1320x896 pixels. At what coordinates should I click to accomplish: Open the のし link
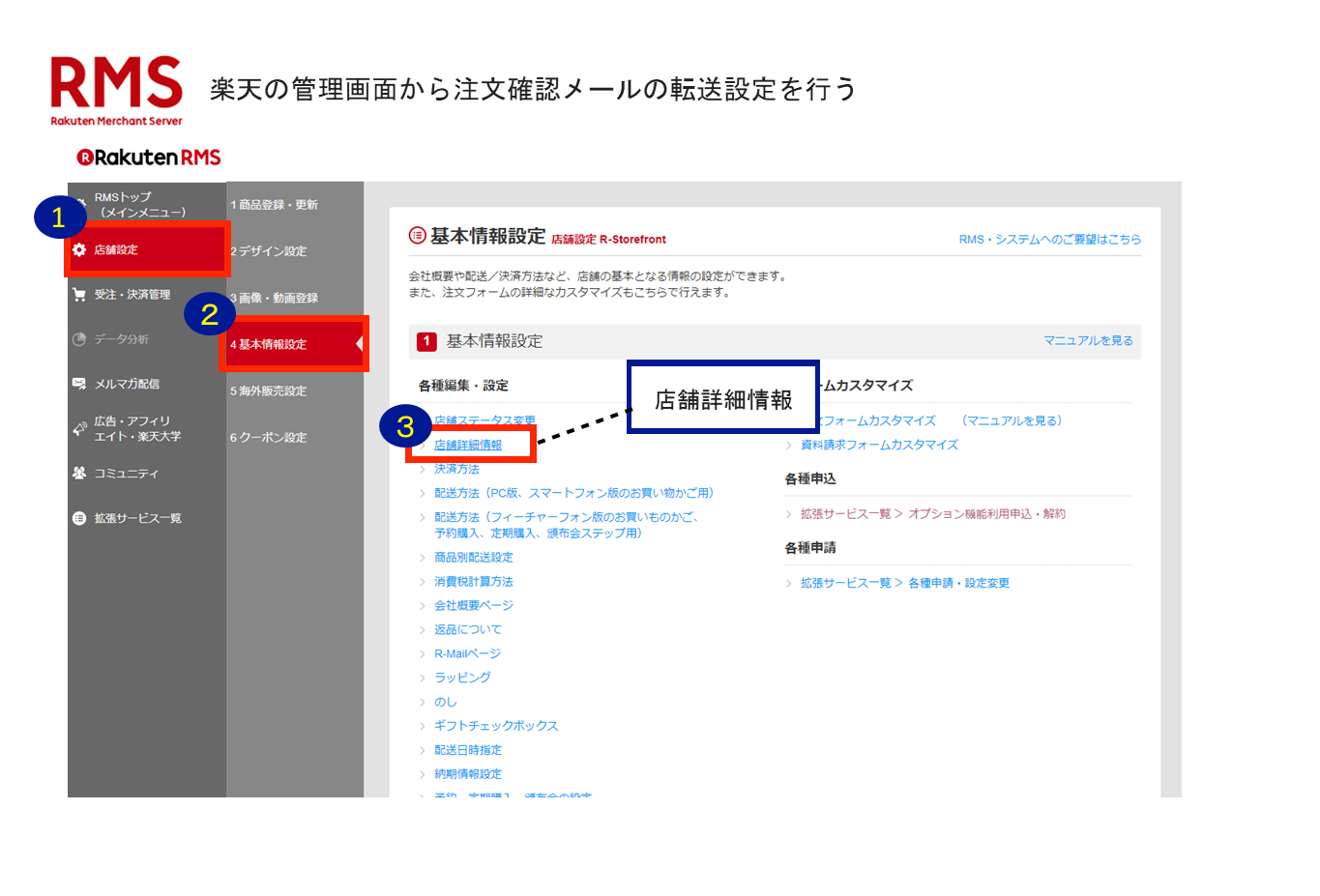pos(445,702)
